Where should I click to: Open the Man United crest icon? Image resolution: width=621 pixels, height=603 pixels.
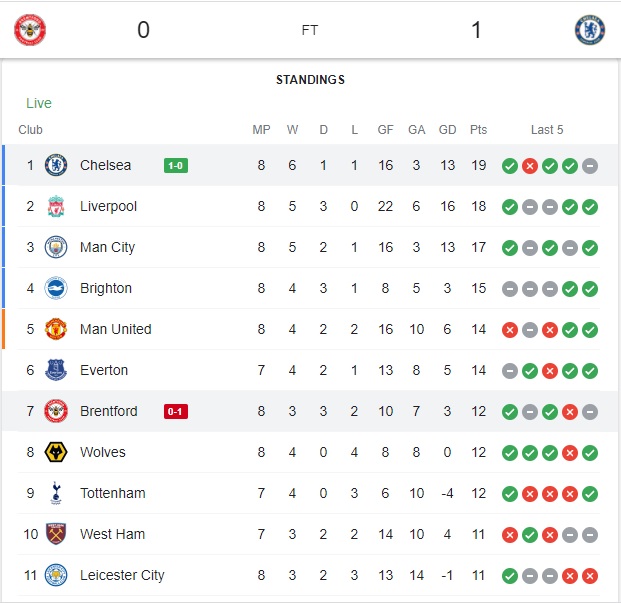pyautogui.click(x=56, y=329)
